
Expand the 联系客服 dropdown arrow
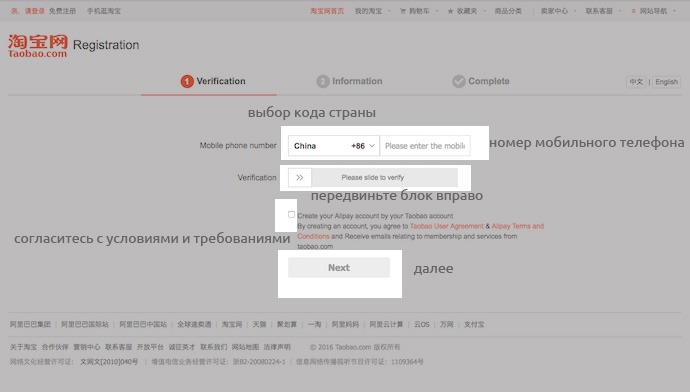point(620,11)
